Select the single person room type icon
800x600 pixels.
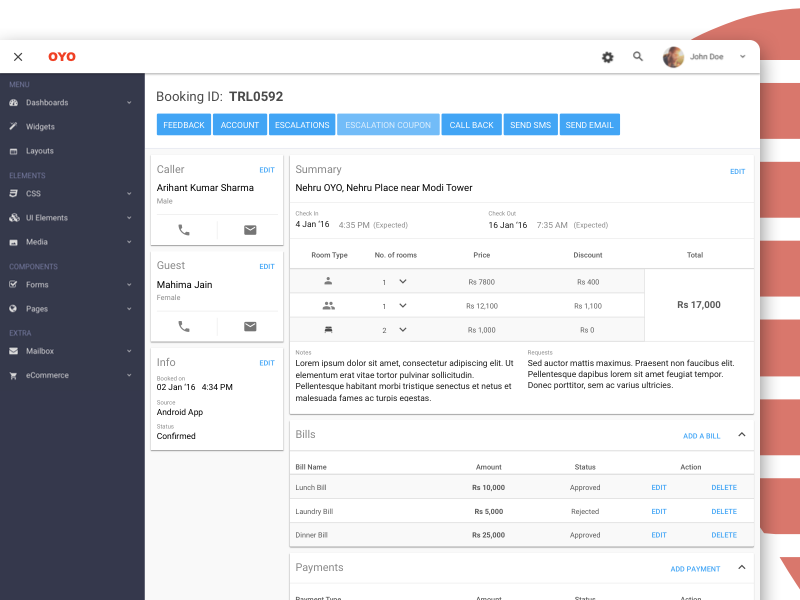328,281
